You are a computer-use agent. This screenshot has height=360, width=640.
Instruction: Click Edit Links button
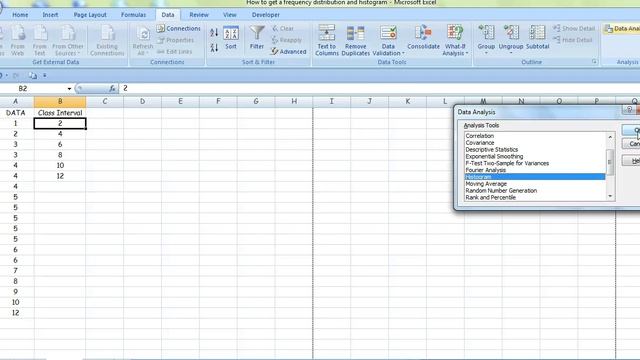174,51
